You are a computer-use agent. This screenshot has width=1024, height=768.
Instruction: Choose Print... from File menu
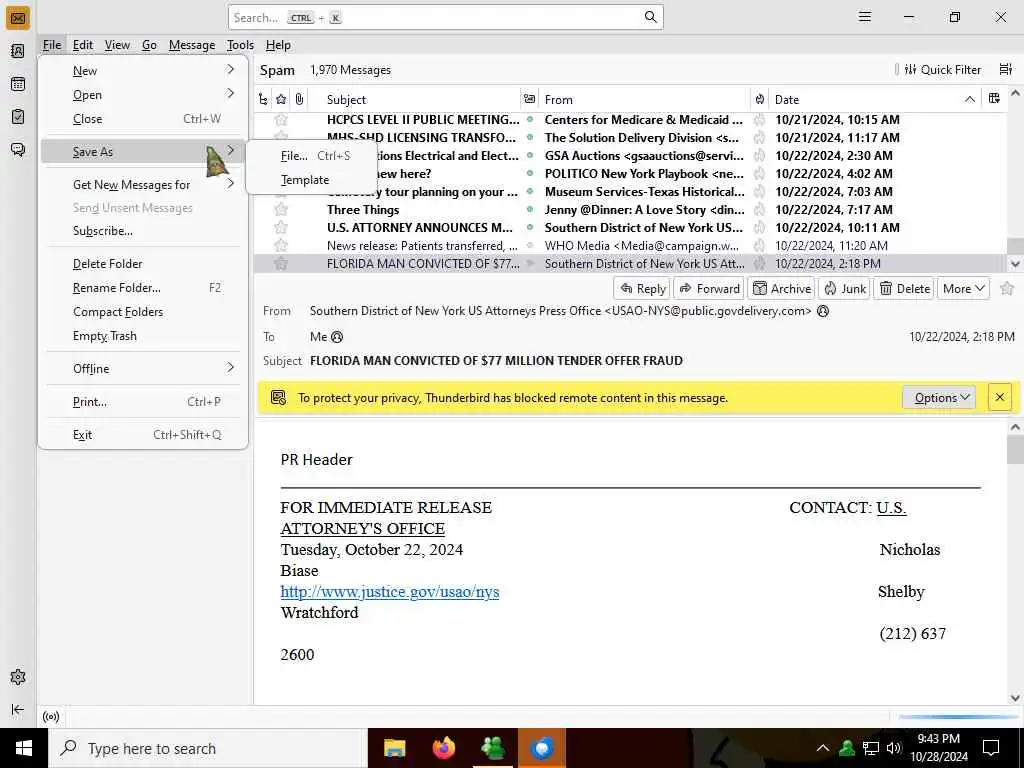(x=143, y=402)
